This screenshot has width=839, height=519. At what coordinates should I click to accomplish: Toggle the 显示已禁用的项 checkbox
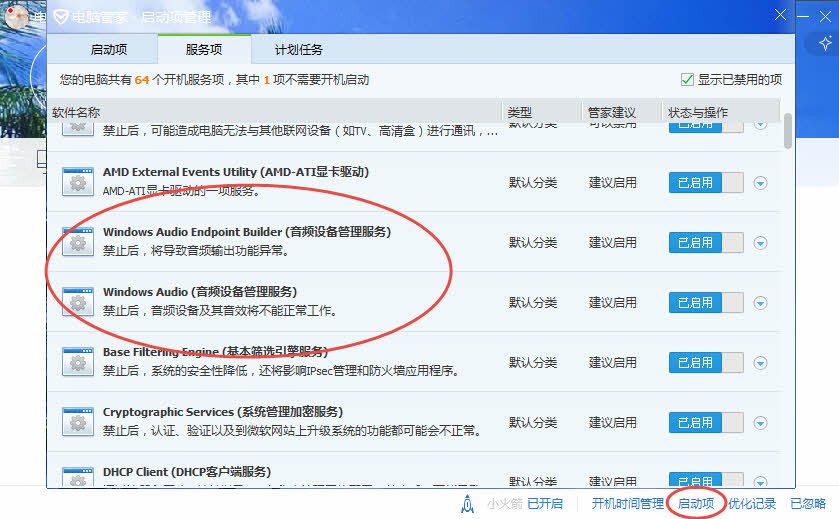pyautogui.click(x=687, y=80)
